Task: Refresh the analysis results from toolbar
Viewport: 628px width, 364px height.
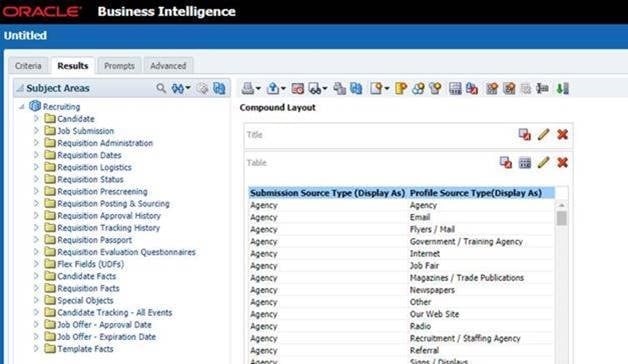Action: pos(356,88)
